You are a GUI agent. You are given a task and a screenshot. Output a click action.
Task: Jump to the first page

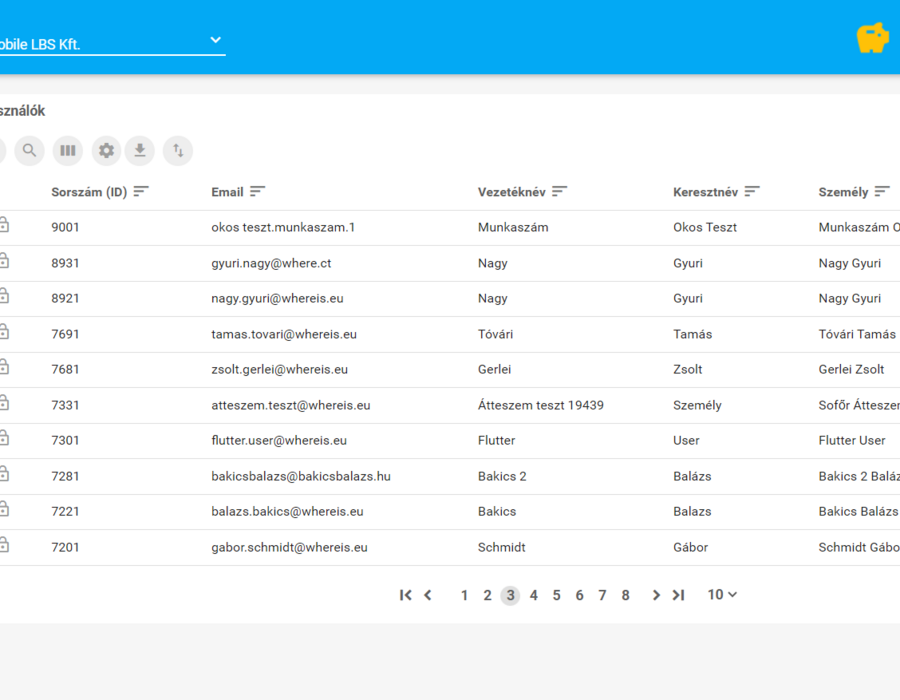click(x=405, y=596)
